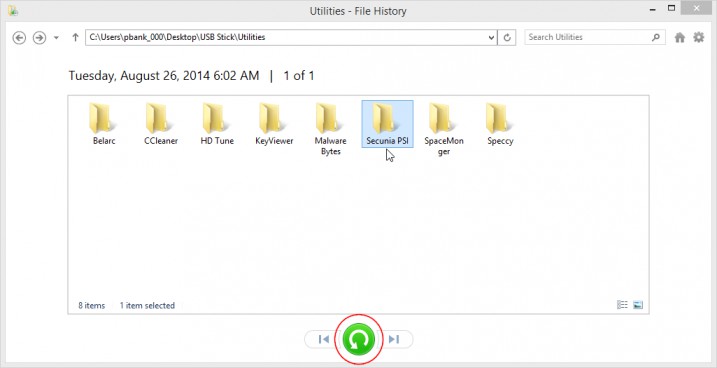717x368 pixels.
Task: Select the Malware Bytes folder
Action: coord(331,129)
